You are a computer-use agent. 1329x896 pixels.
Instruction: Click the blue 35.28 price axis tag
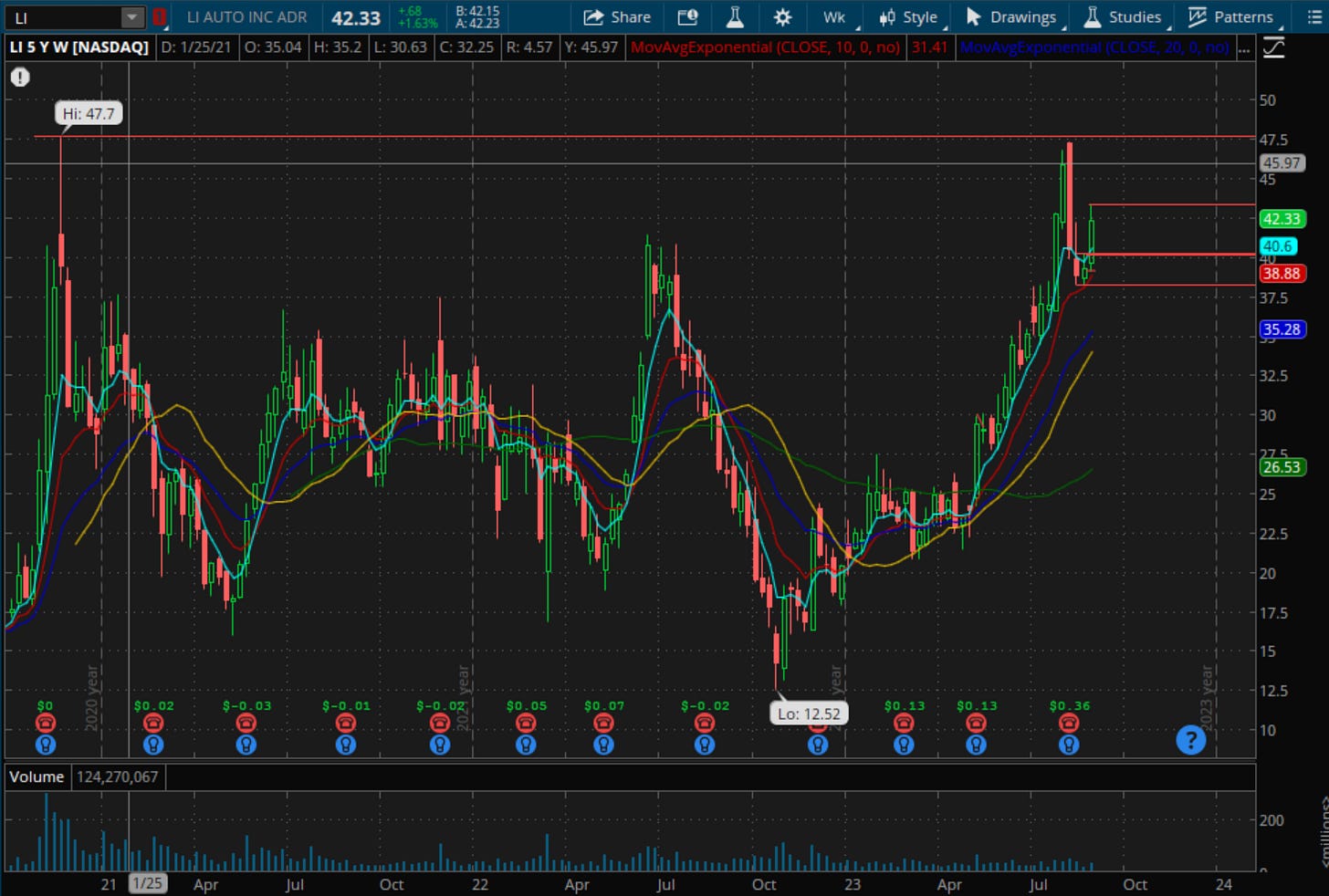click(x=1282, y=330)
